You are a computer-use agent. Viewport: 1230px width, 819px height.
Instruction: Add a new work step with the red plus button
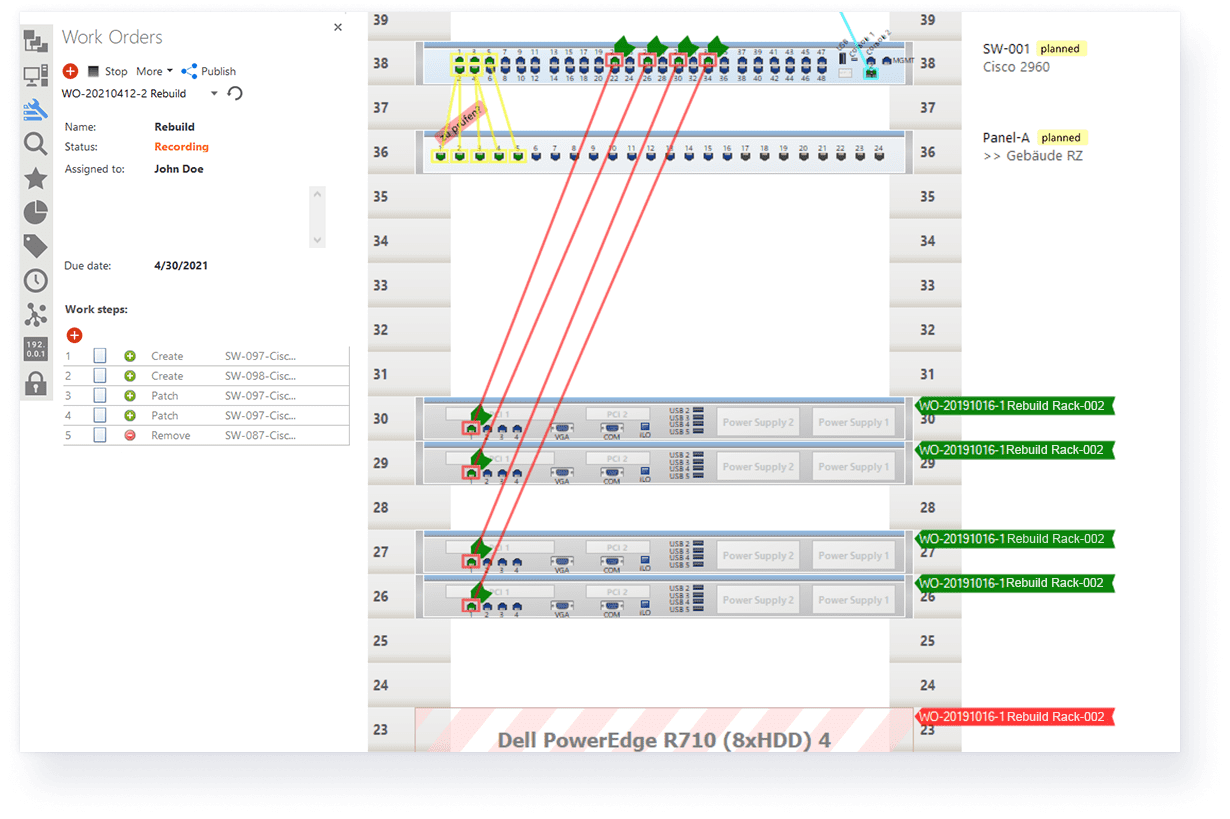[74, 335]
